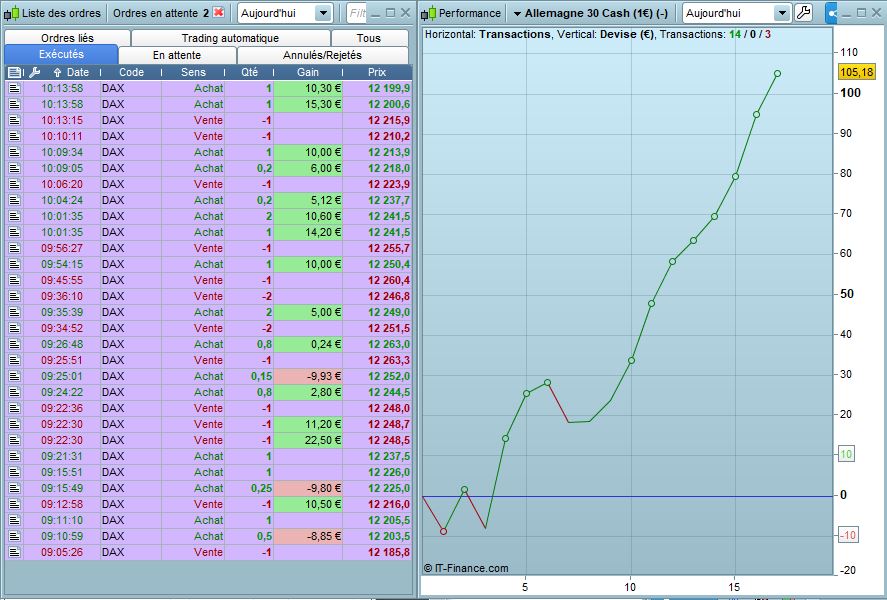Click the gain cell showing 22,50 €
887x600 pixels.
click(308, 441)
